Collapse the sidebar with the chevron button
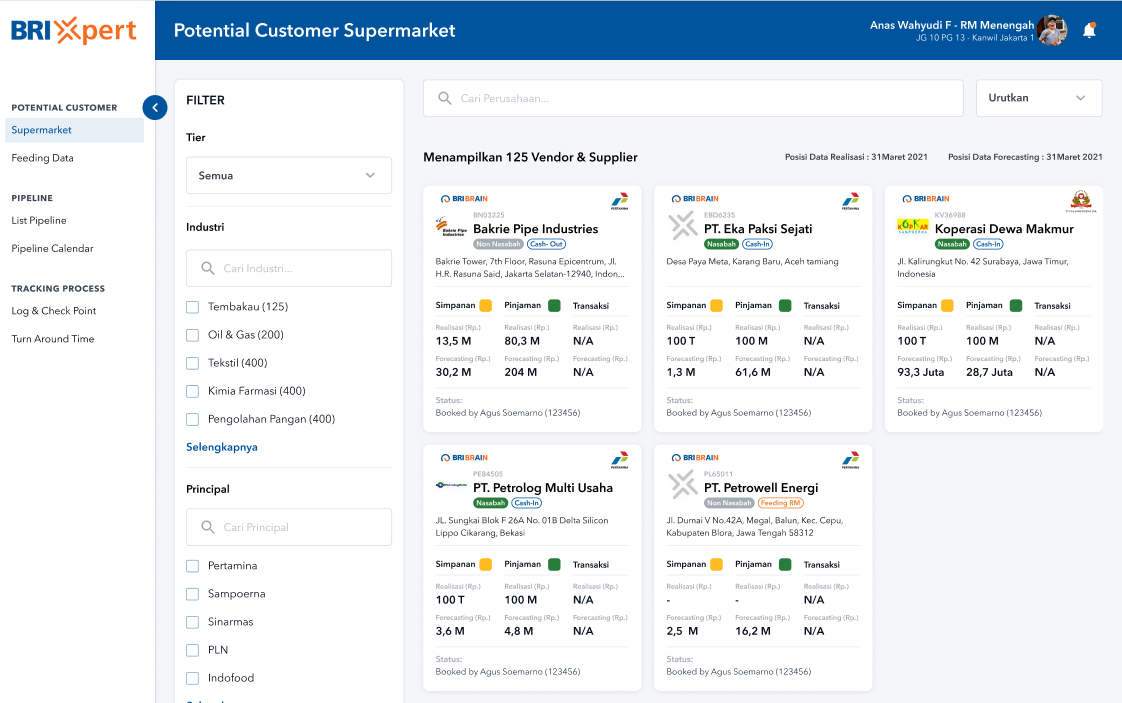The height and width of the screenshot is (703, 1122). pyautogui.click(x=155, y=107)
